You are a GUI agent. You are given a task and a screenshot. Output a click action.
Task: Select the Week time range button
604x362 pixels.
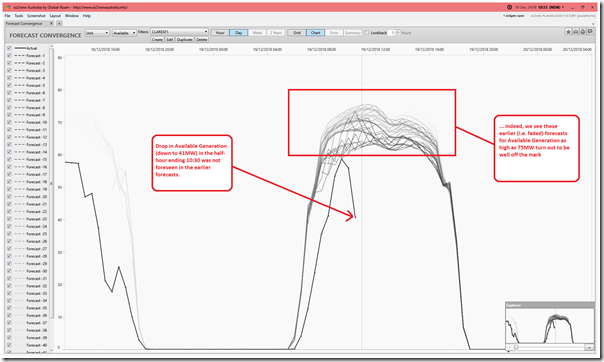[257, 33]
